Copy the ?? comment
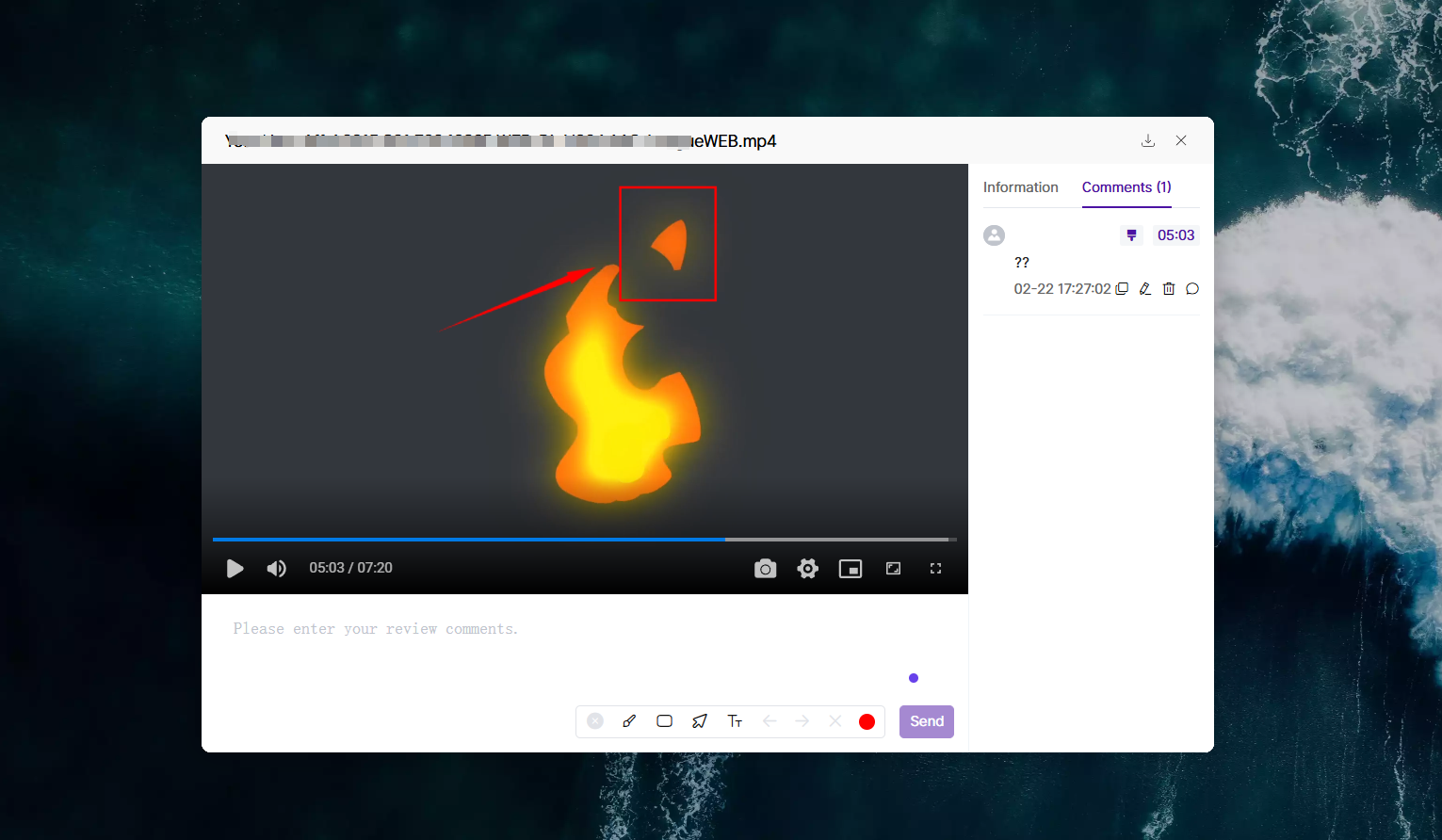The height and width of the screenshot is (840, 1442). click(x=1122, y=289)
